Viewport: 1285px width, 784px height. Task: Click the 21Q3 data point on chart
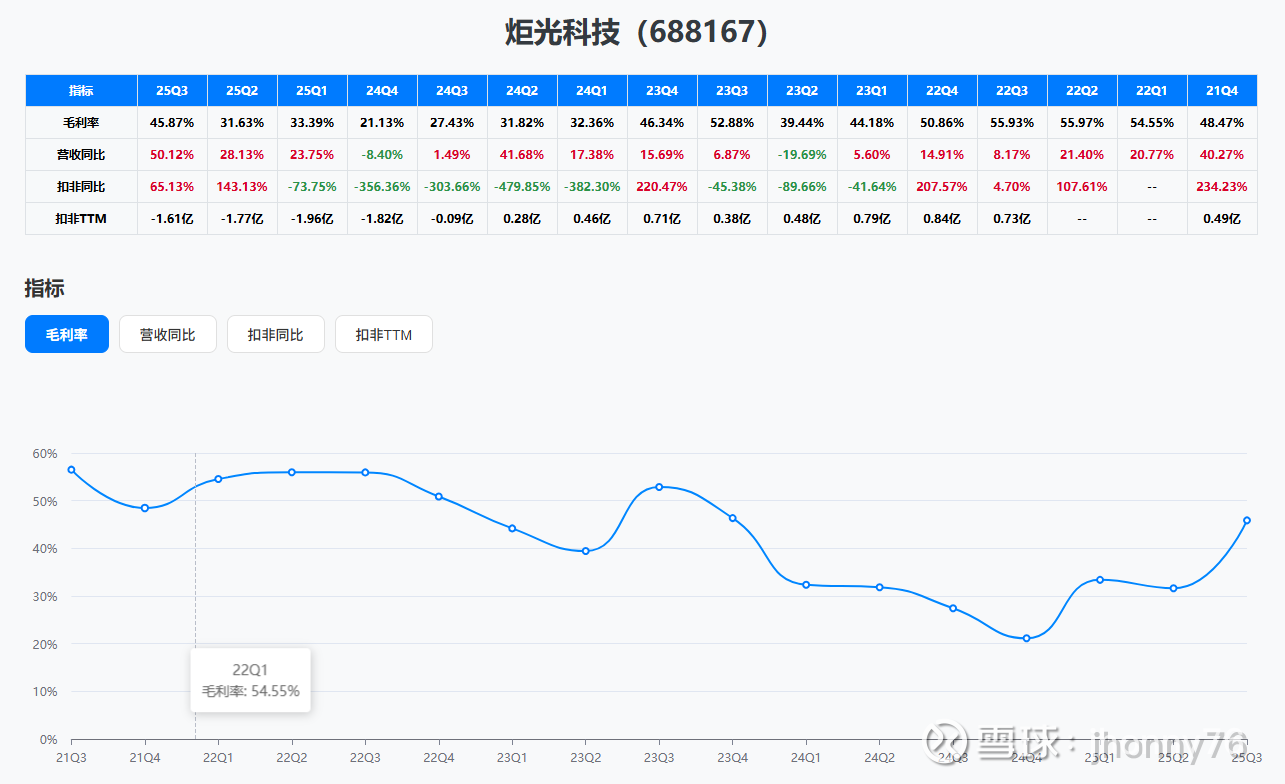pyautogui.click(x=71, y=470)
